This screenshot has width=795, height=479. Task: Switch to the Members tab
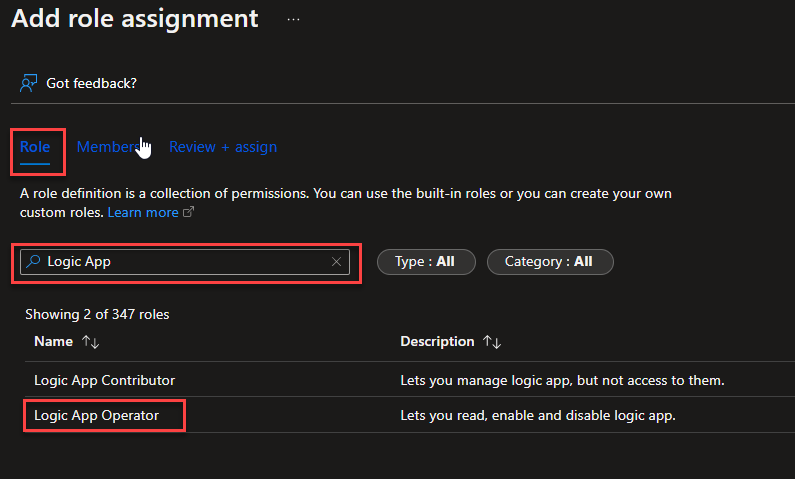(107, 147)
